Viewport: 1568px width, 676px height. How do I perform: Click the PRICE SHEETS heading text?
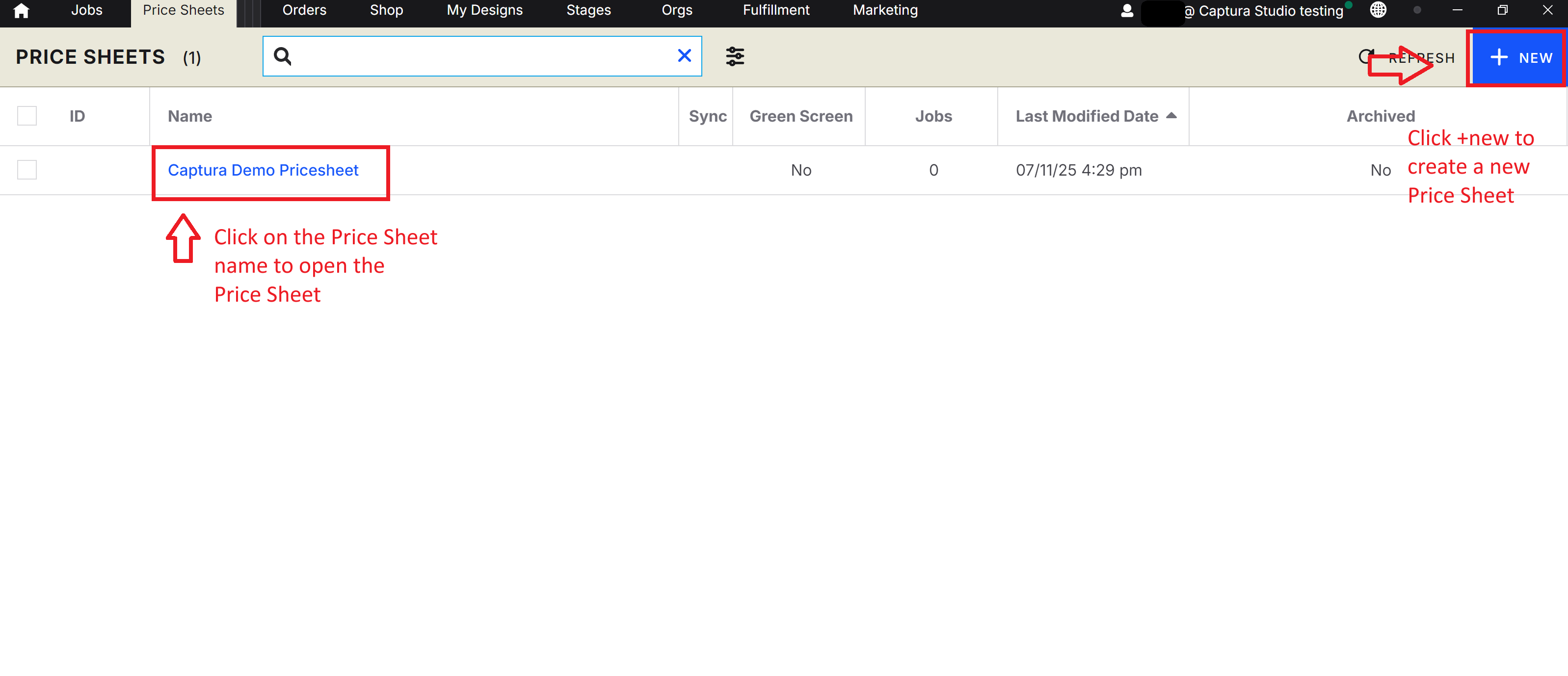coord(90,57)
